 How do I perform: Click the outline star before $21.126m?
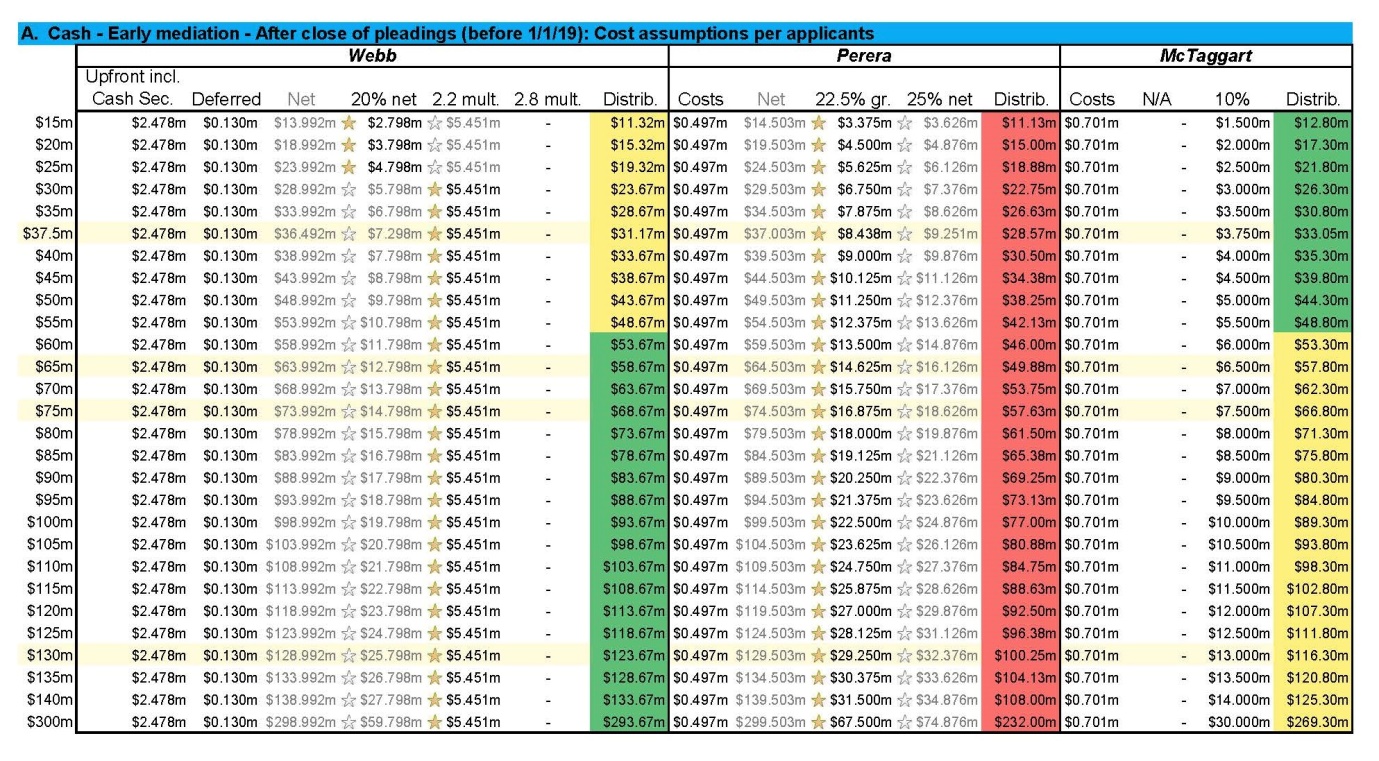(904, 455)
